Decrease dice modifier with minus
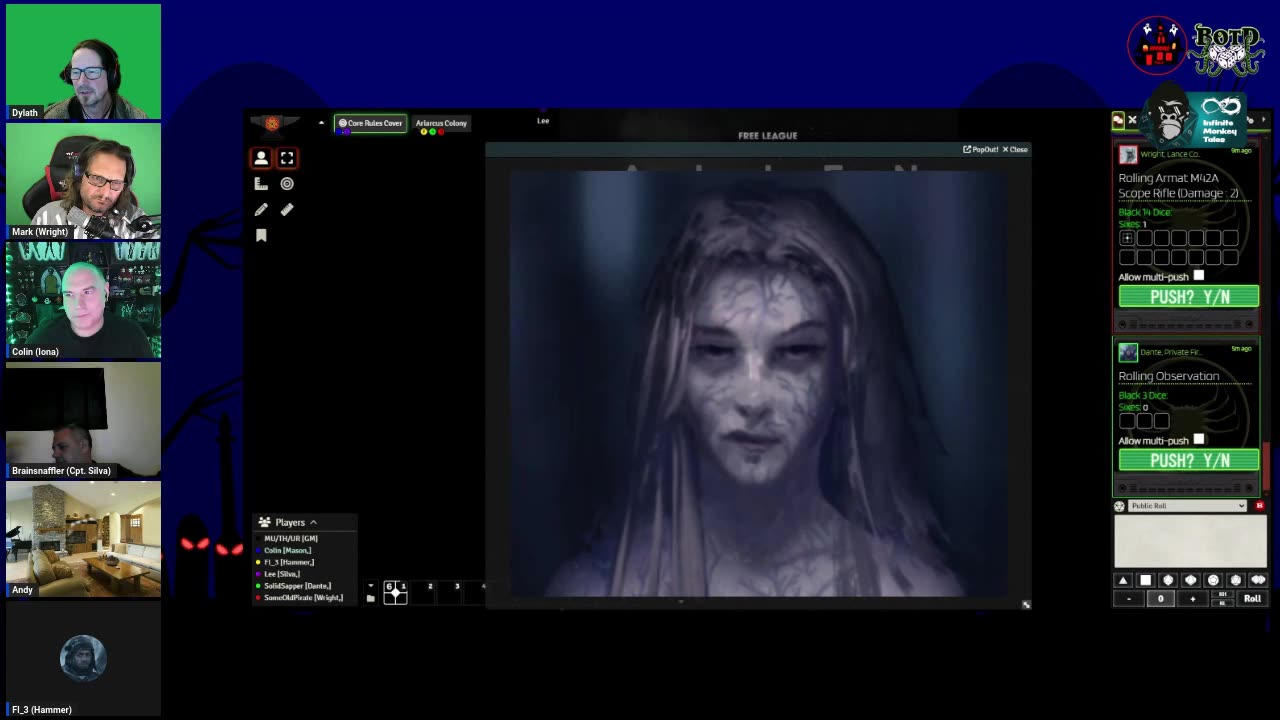This screenshot has width=1280, height=720. coord(1129,598)
